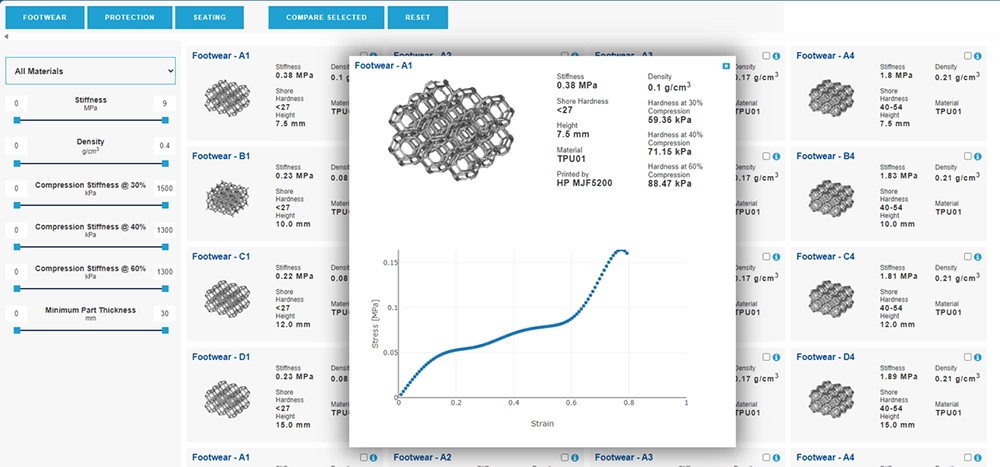The width and height of the screenshot is (1000, 467).
Task: Select Compression Stiffness @ 30% maximum handle
Action: 165,205
